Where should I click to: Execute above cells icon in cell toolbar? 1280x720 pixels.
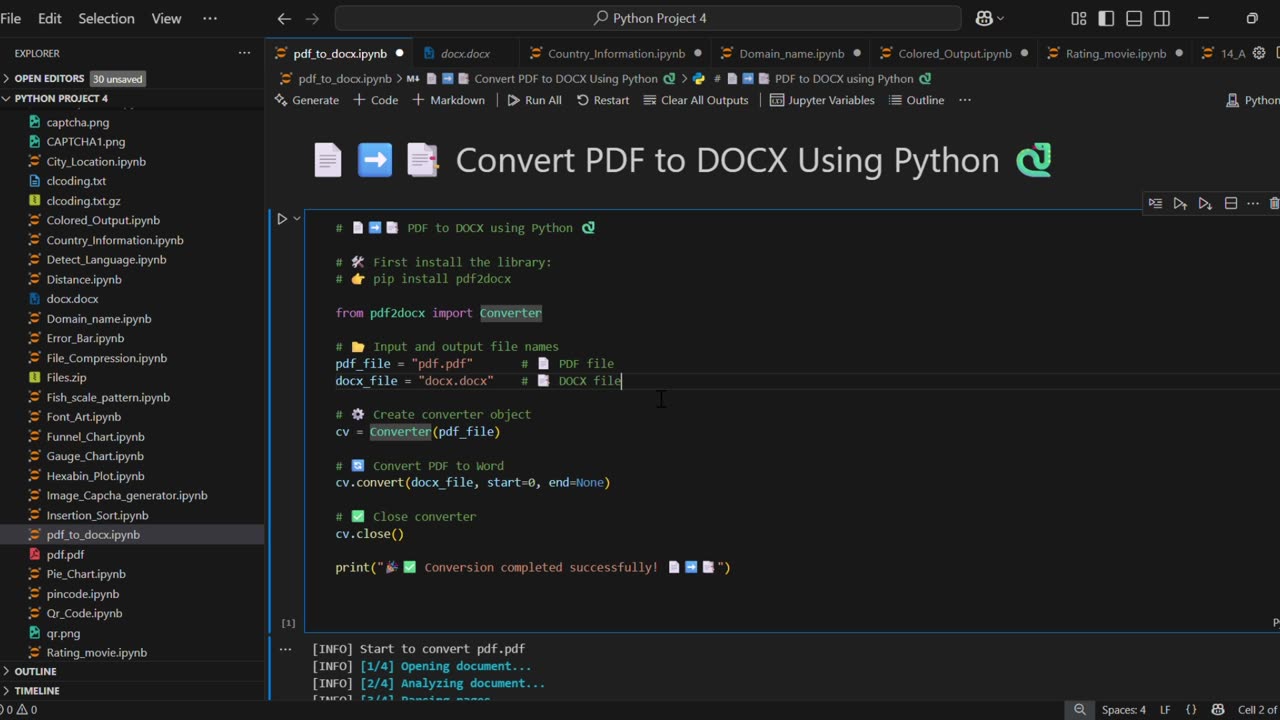tap(1180, 203)
